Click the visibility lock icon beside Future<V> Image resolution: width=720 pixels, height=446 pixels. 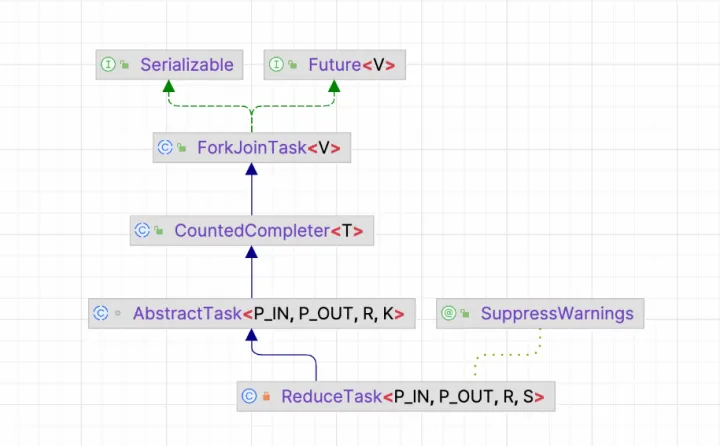294,66
